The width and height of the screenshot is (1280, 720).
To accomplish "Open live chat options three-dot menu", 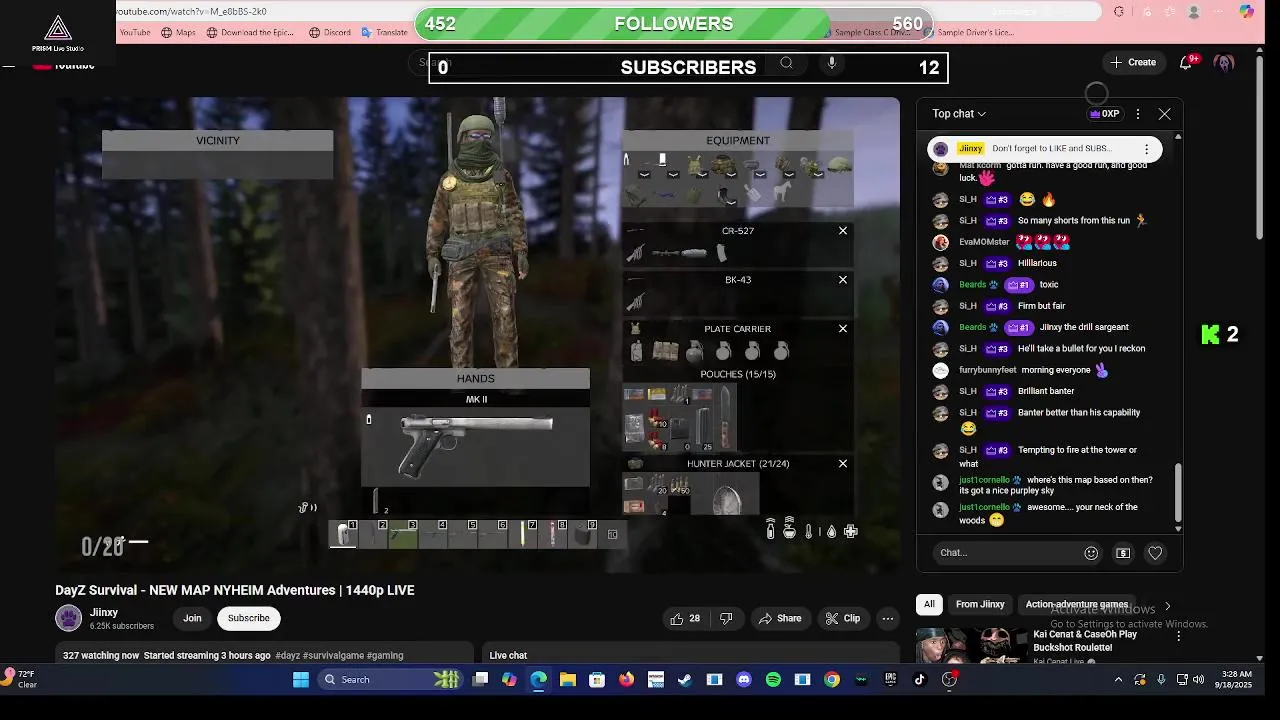I will pos(1138,114).
